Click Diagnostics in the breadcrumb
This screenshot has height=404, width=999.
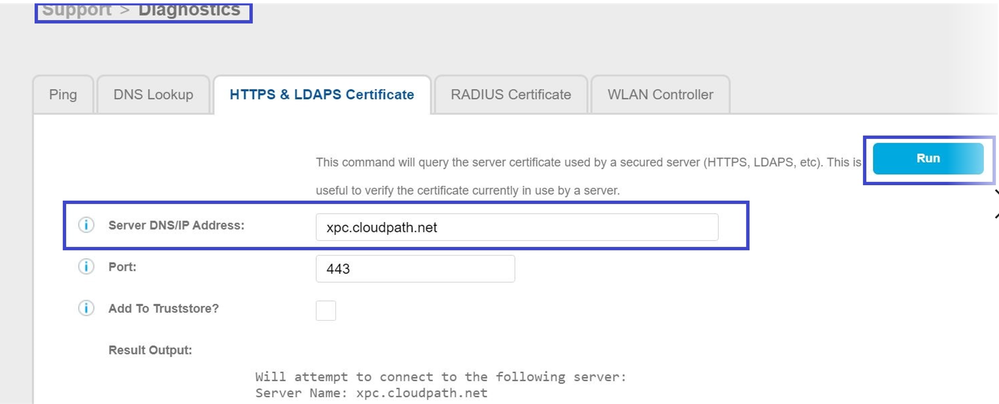[190, 10]
